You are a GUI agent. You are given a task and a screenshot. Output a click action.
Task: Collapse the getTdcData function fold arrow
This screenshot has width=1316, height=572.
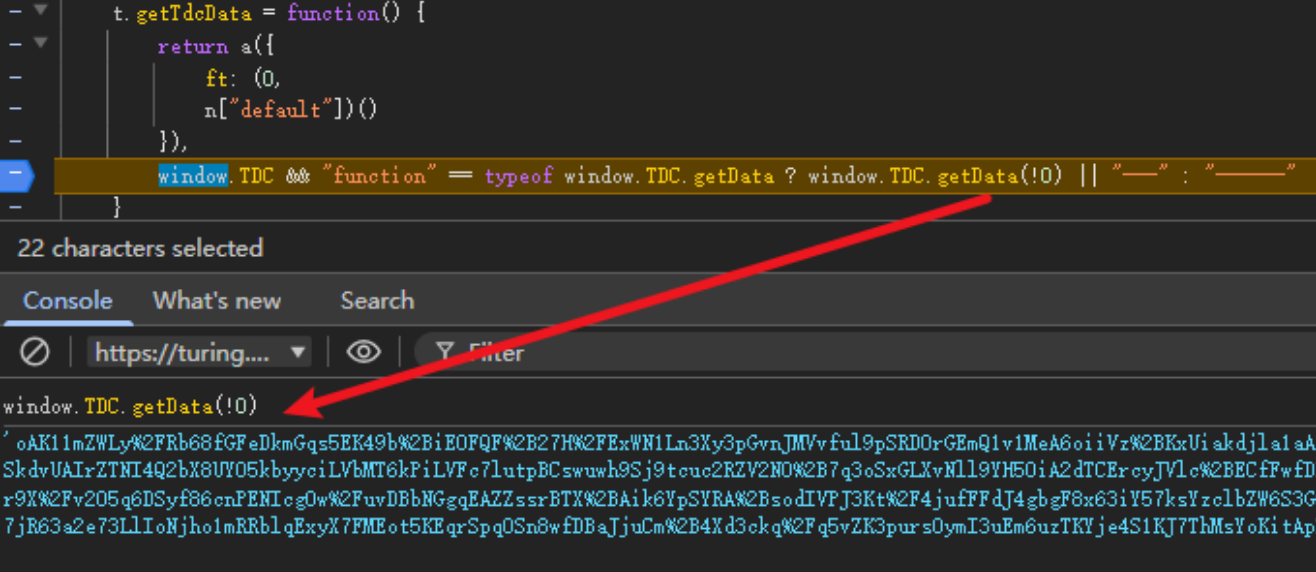pyautogui.click(x=40, y=10)
